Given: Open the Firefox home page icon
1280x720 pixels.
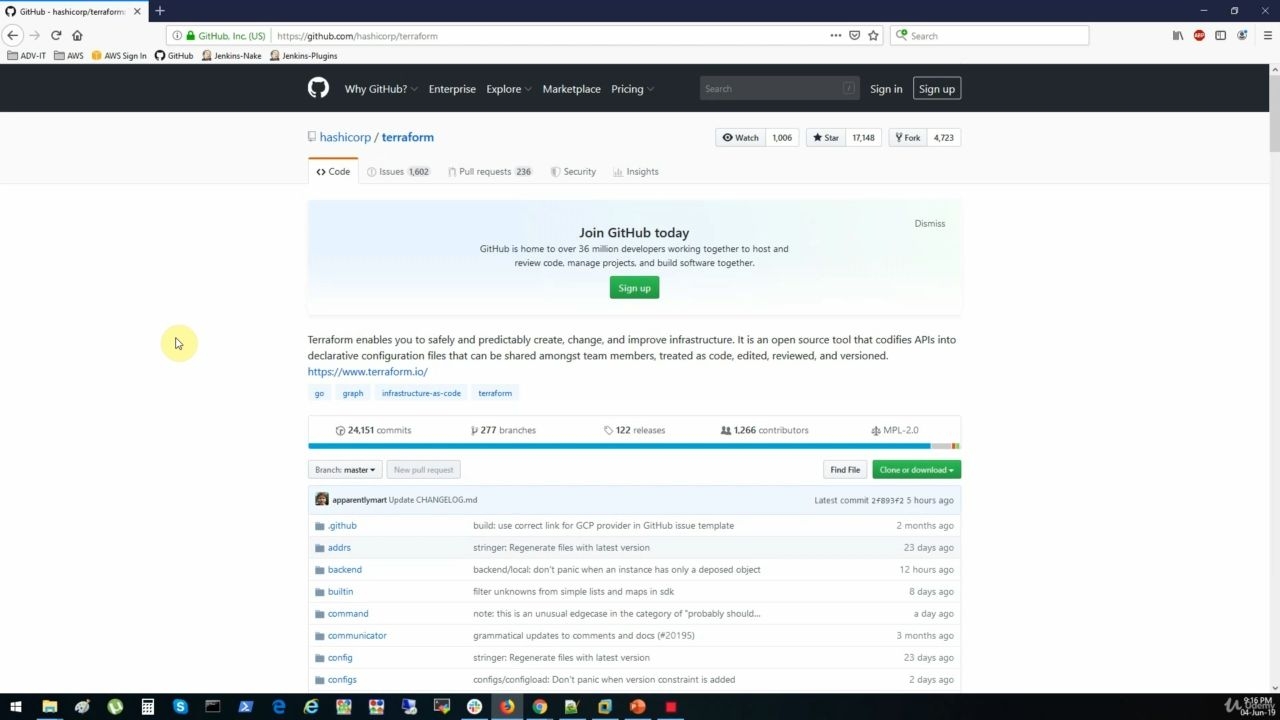Looking at the screenshot, I should pyautogui.click(x=77, y=35).
